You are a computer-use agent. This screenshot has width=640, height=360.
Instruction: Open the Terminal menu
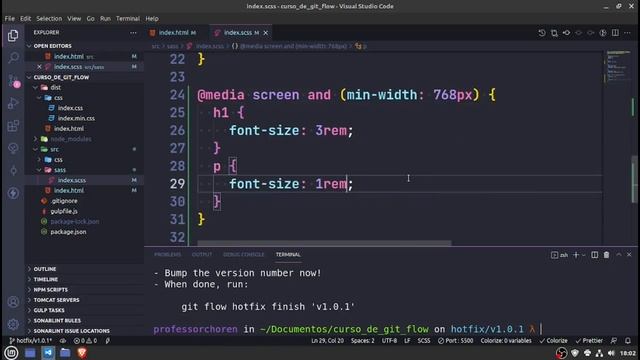[128, 18]
